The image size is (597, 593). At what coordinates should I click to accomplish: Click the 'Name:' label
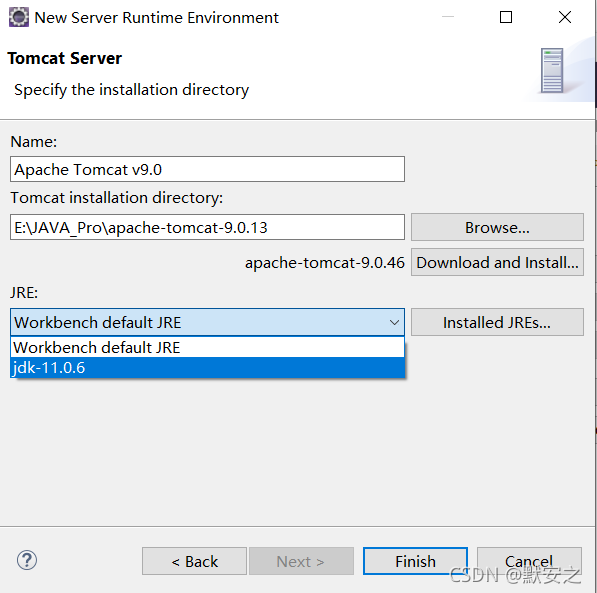[34, 142]
